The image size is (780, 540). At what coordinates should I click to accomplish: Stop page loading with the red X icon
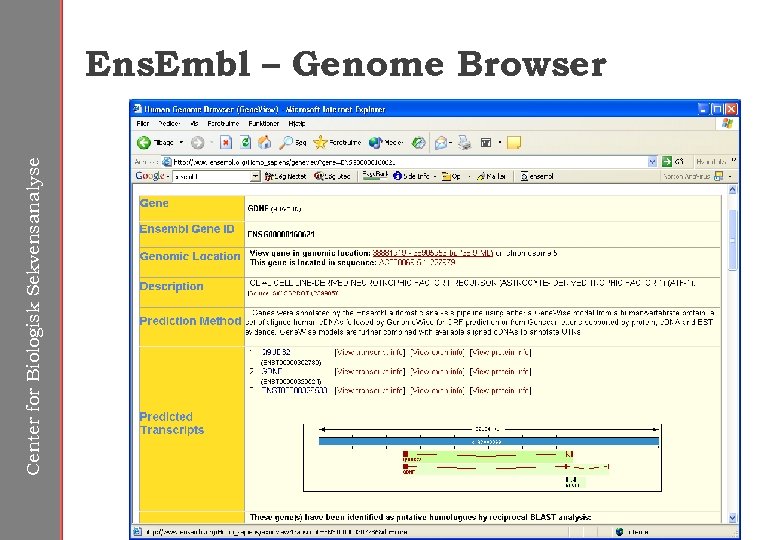point(226,143)
